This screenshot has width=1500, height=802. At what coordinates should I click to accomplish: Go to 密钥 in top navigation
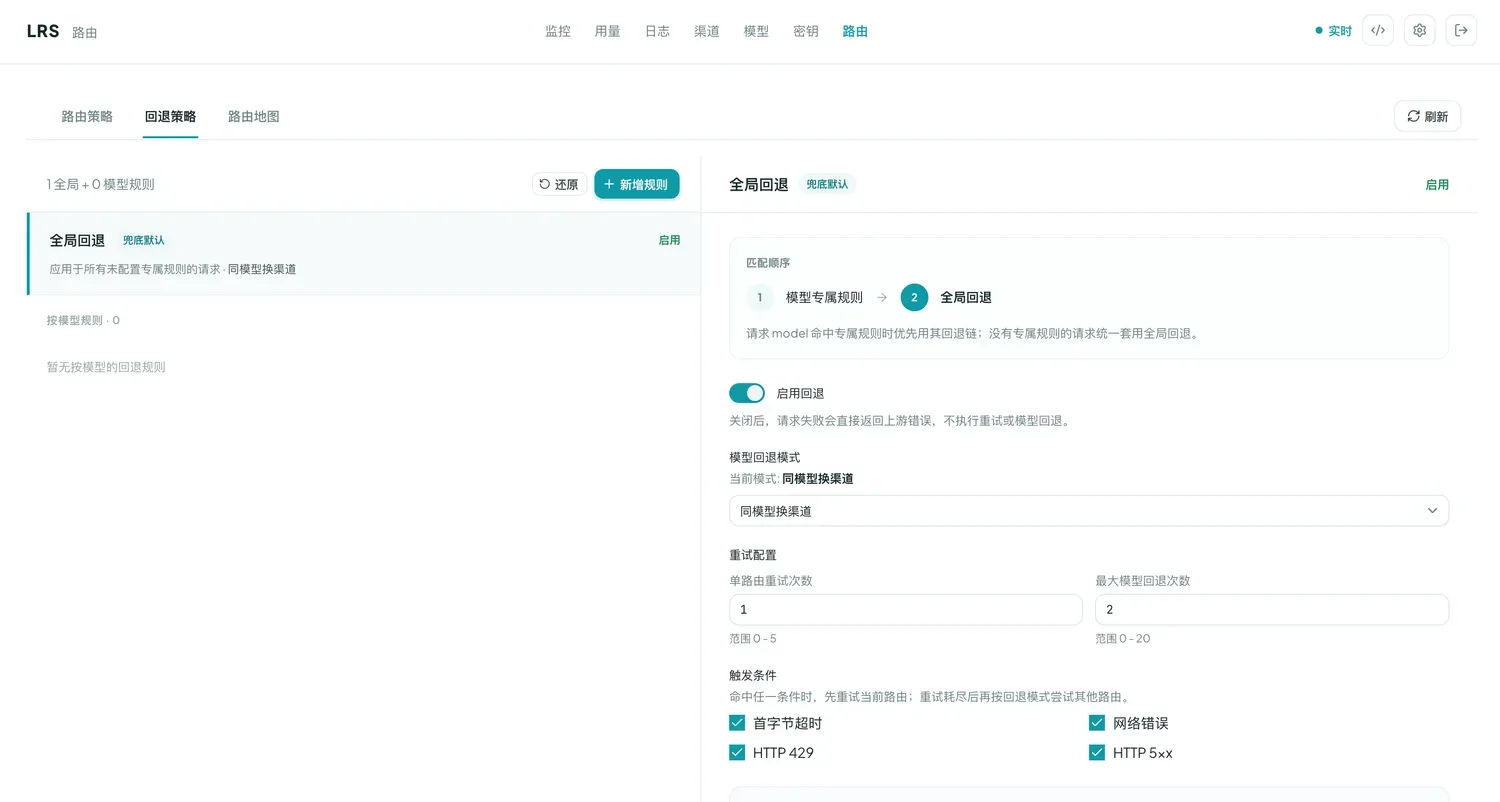tap(806, 31)
